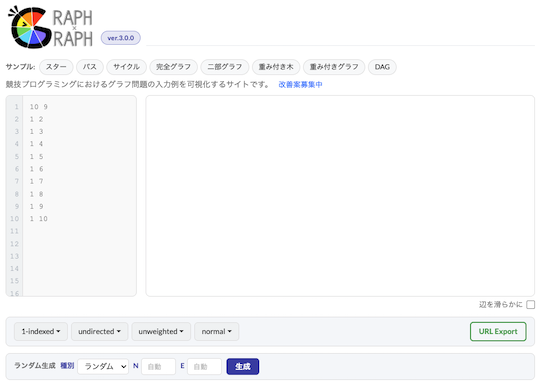Click the URL Export button
This screenshot has height=385, width=540.
pyautogui.click(x=498, y=332)
